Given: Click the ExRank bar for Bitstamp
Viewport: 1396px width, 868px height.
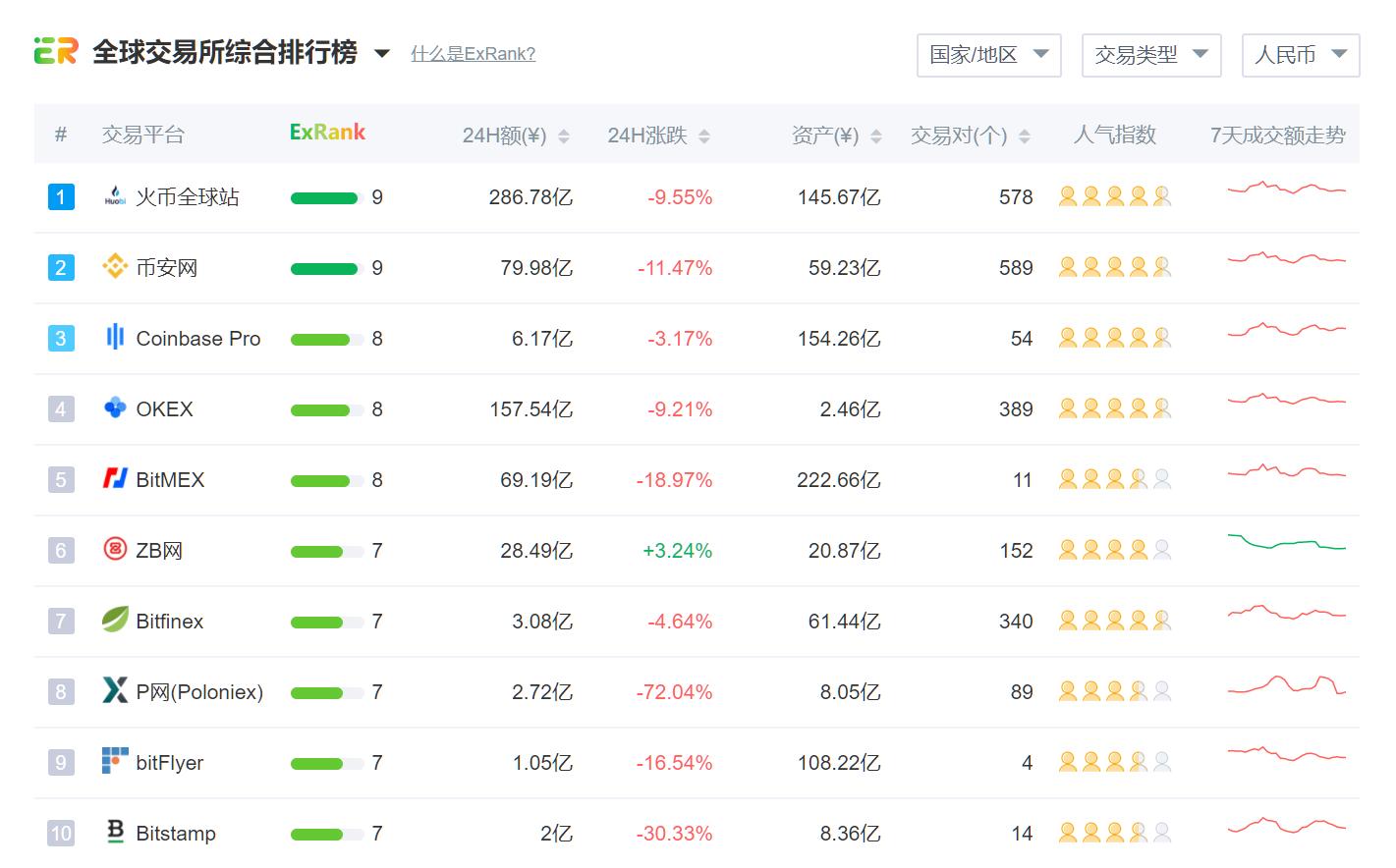Looking at the screenshot, I should 327,835.
